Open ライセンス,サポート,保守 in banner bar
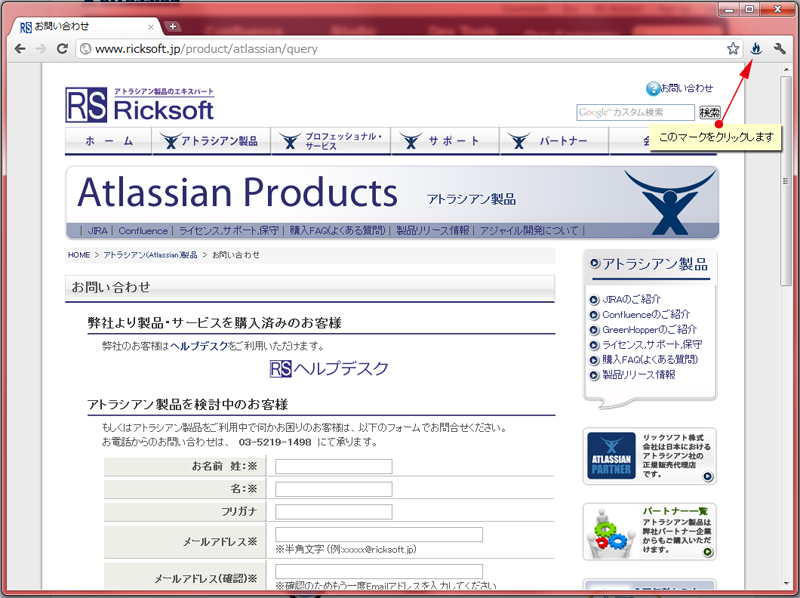Screen dimensions: 800x598 [x=229, y=231]
